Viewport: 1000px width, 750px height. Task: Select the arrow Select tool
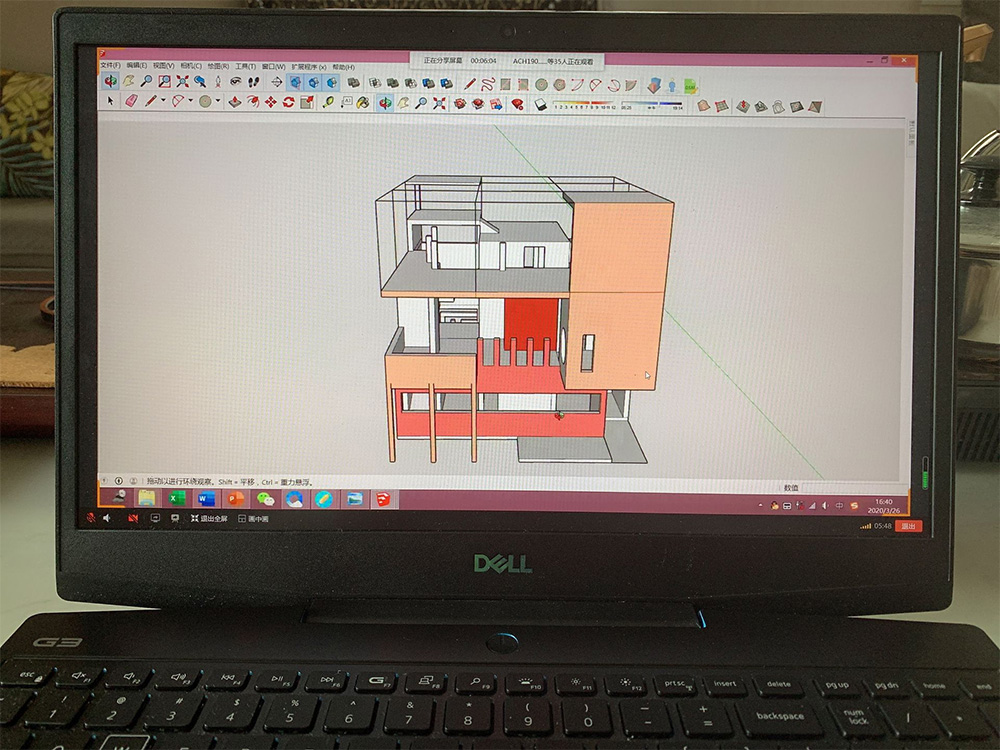click(x=111, y=101)
